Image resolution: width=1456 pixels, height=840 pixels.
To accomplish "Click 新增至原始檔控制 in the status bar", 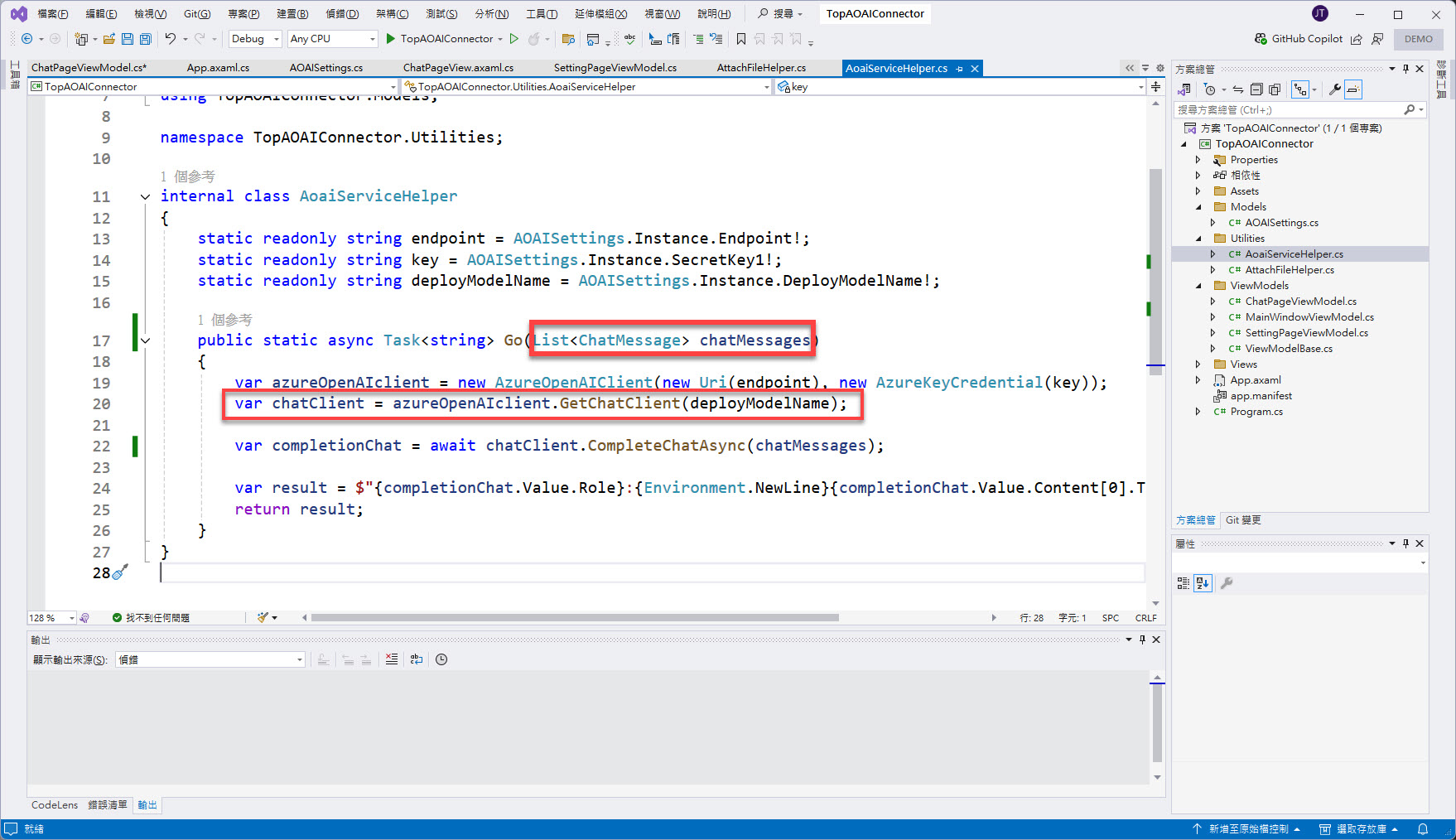I will [x=1247, y=828].
